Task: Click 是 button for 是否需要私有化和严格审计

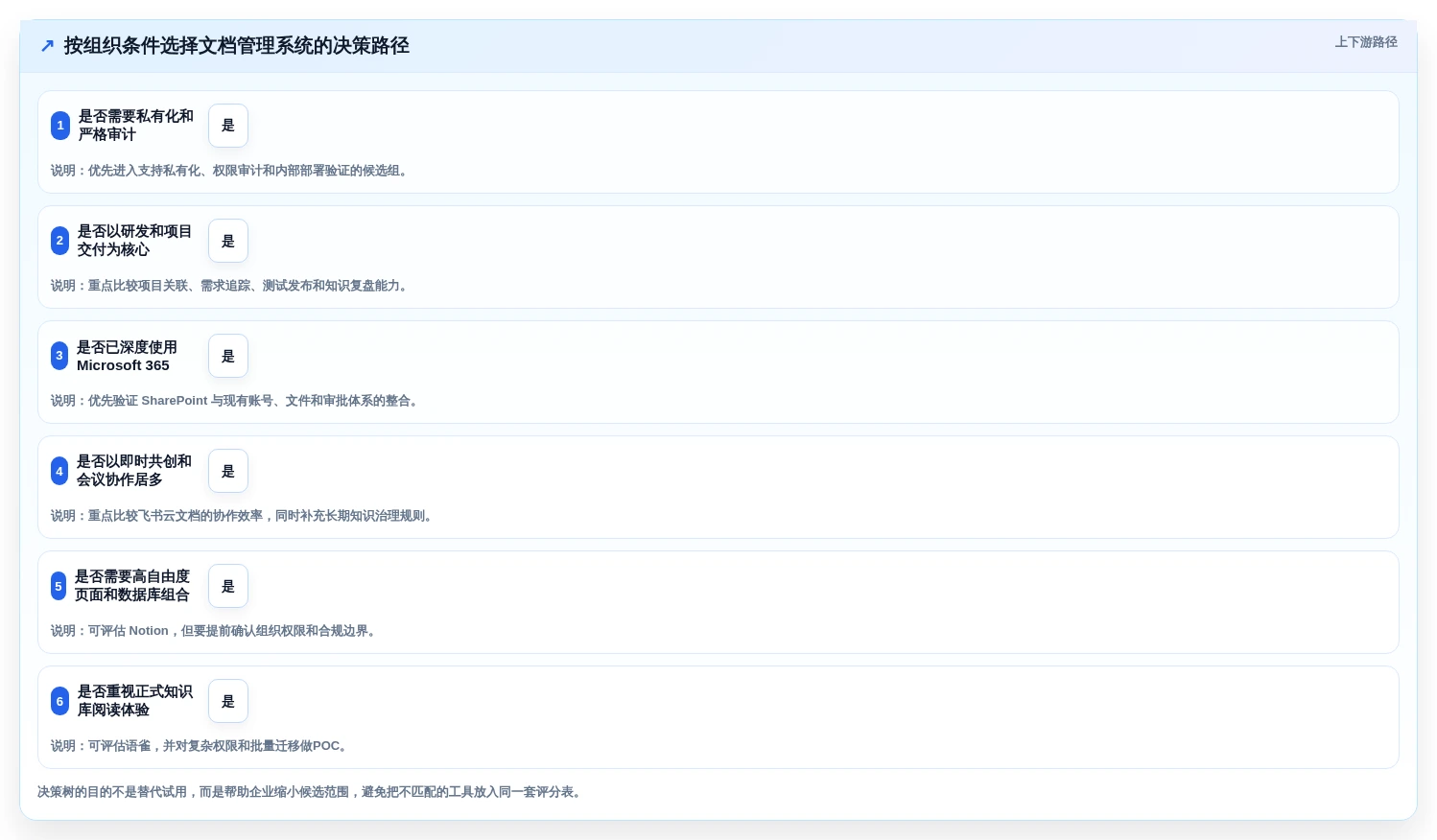Action: point(228,126)
